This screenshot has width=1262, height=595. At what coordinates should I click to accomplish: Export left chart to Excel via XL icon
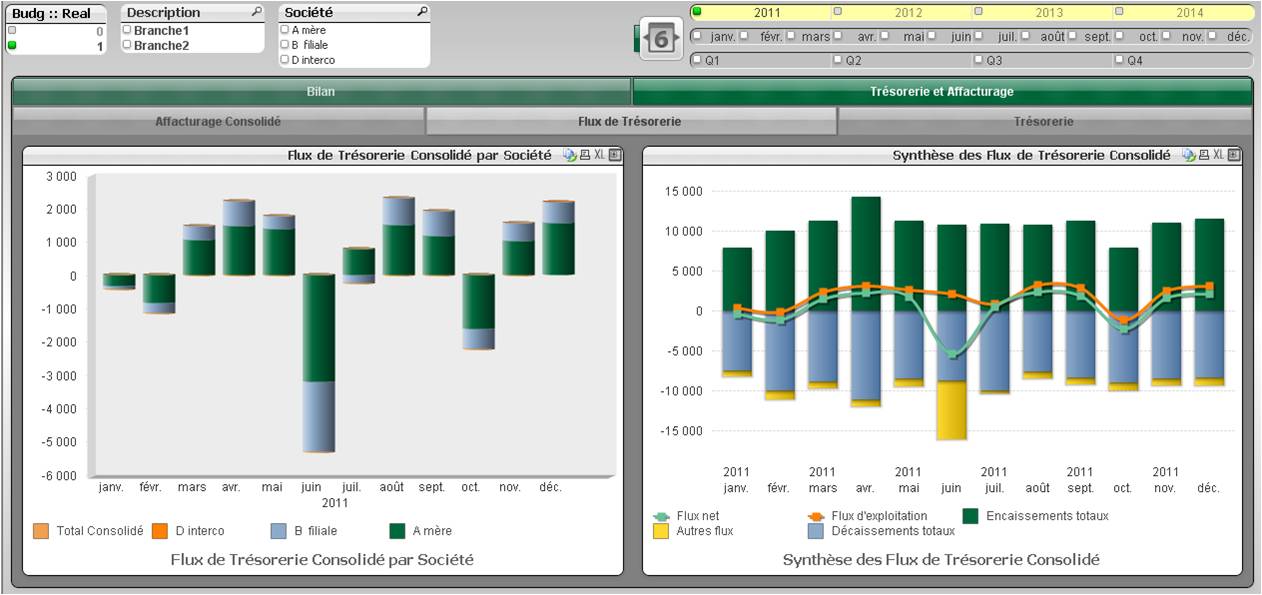tap(599, 155)
